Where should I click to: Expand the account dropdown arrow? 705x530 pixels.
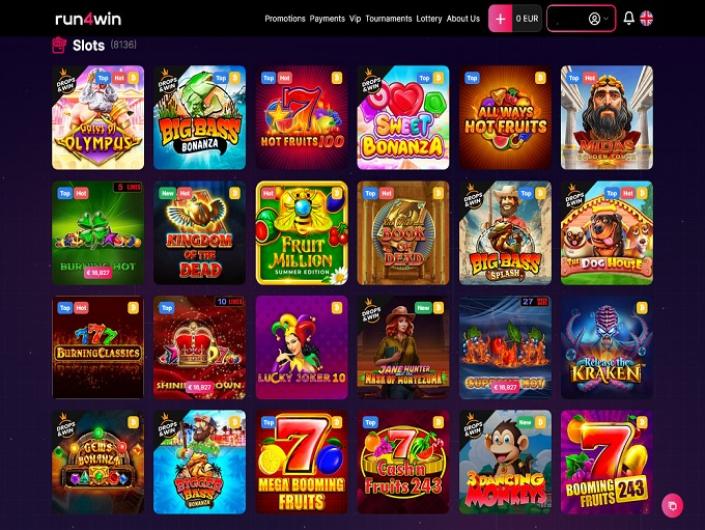click(x=606, y=19)
